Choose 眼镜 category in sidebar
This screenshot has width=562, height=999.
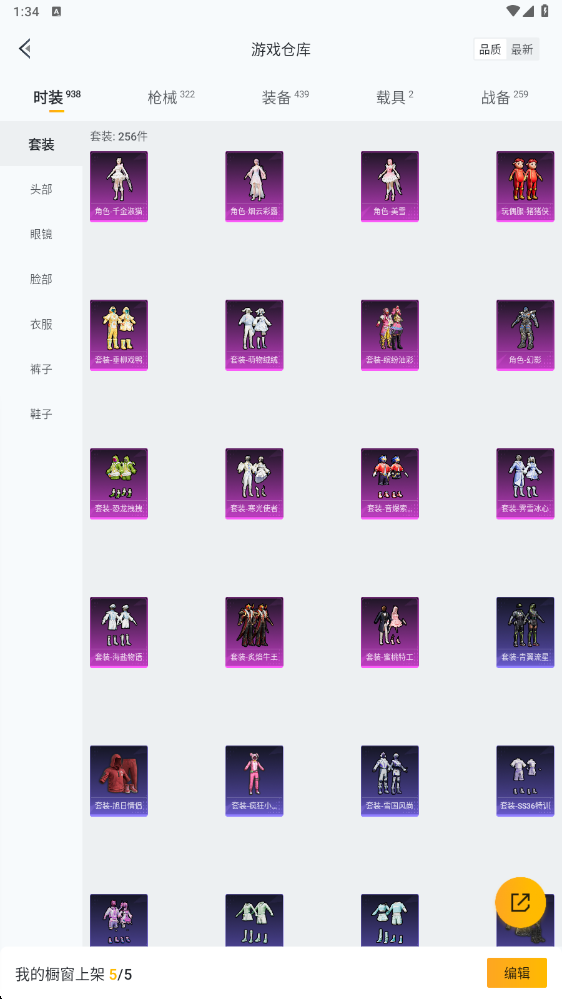(41, 234)
